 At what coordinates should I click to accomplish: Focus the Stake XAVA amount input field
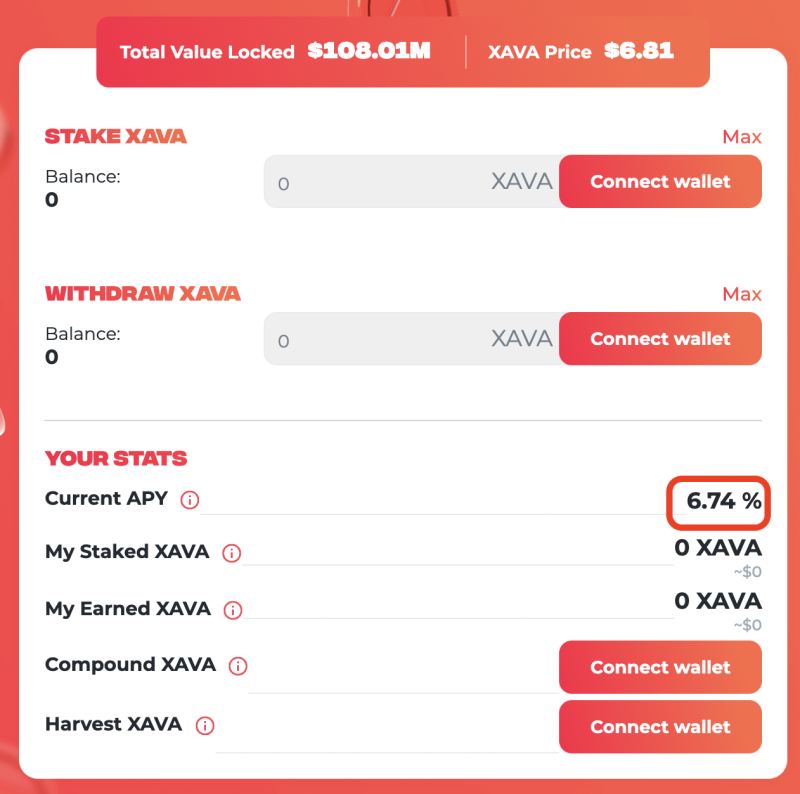[x=411, y=182]
